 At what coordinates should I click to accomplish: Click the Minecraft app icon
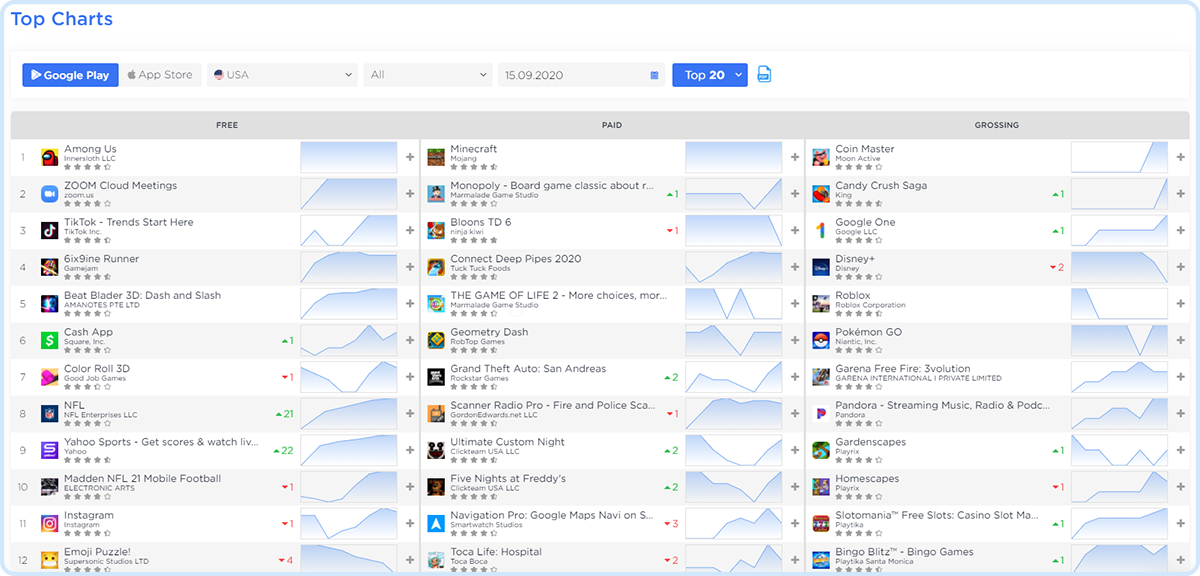tap(436, 157)
